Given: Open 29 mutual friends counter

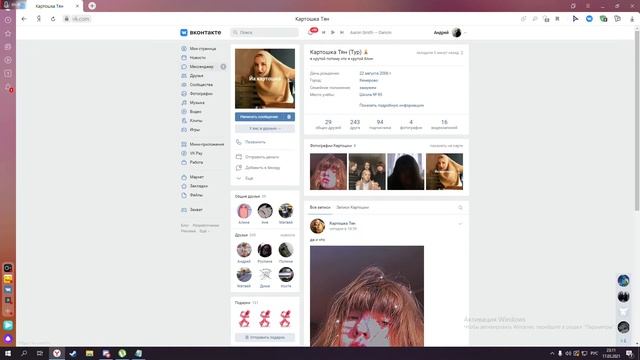Looking at the screenshot, I should (328, 124).
